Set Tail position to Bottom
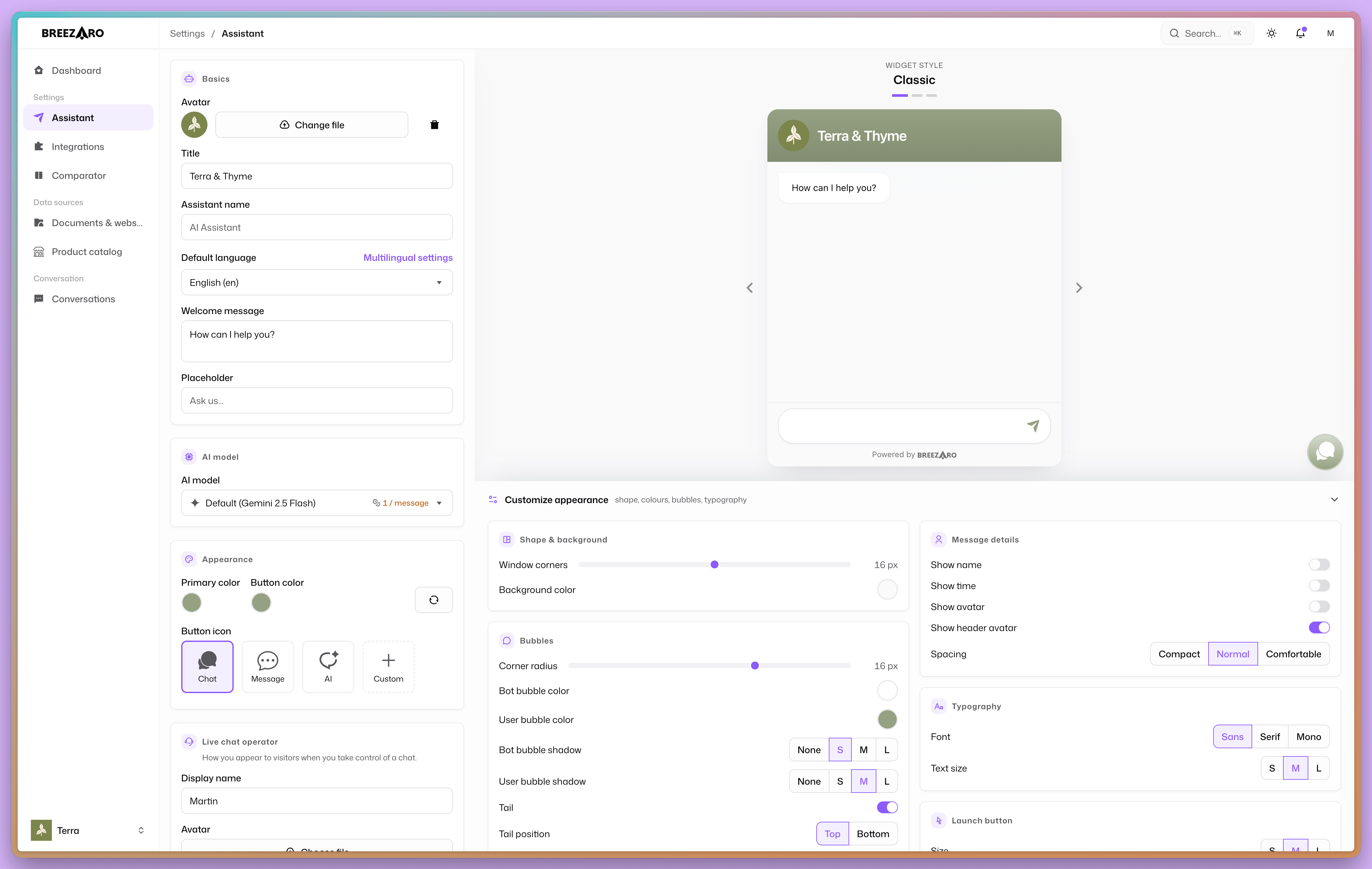The height and width of the screenshot is (869, 1372). coord(873,834)
